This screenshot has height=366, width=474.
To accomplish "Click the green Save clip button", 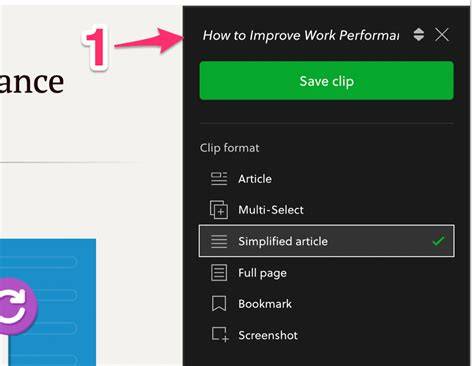I will [x=327, y=81].
